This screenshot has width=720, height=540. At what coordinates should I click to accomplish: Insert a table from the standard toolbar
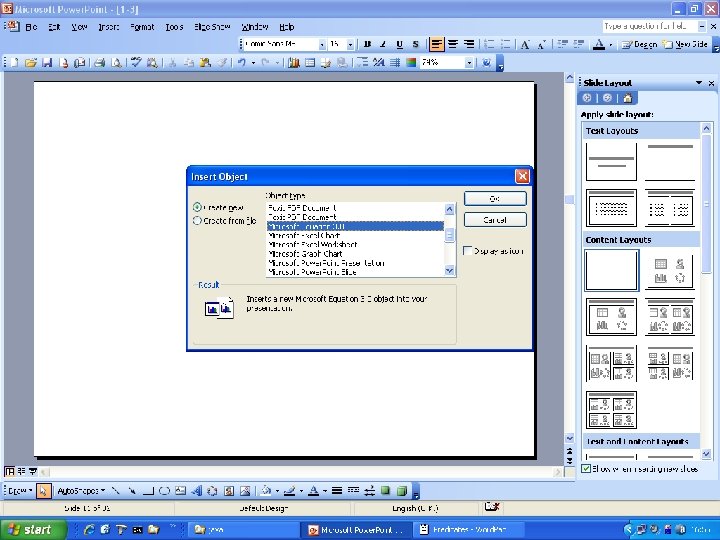coord(310,62)
